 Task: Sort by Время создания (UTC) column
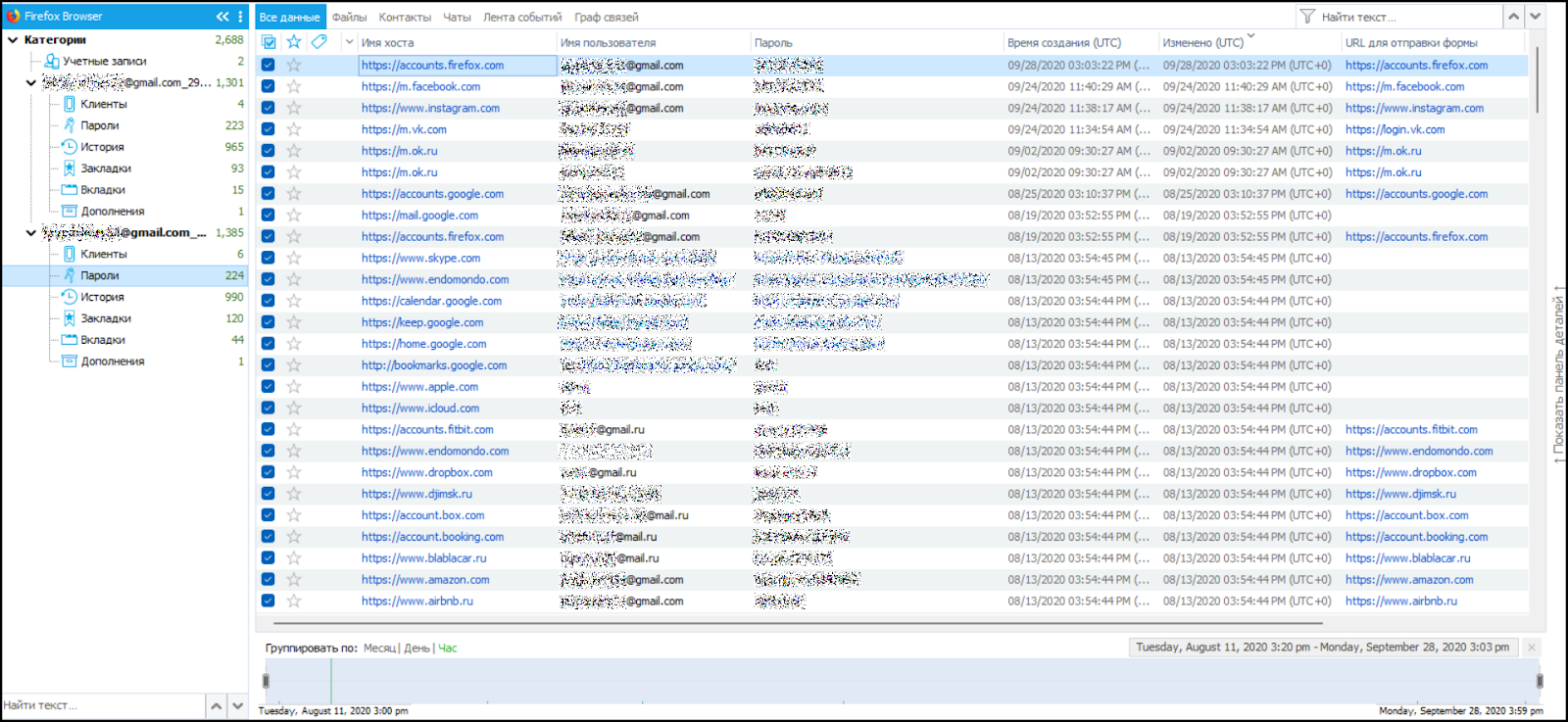click(x=1064, y=43)
